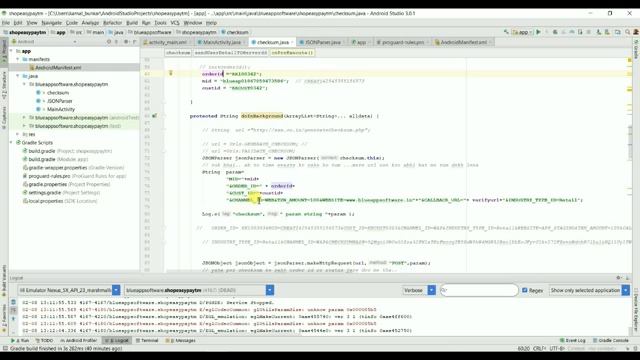Run the app with green play button
The width and height of the screenshot is (640, 360).
(x=538, y=32)
